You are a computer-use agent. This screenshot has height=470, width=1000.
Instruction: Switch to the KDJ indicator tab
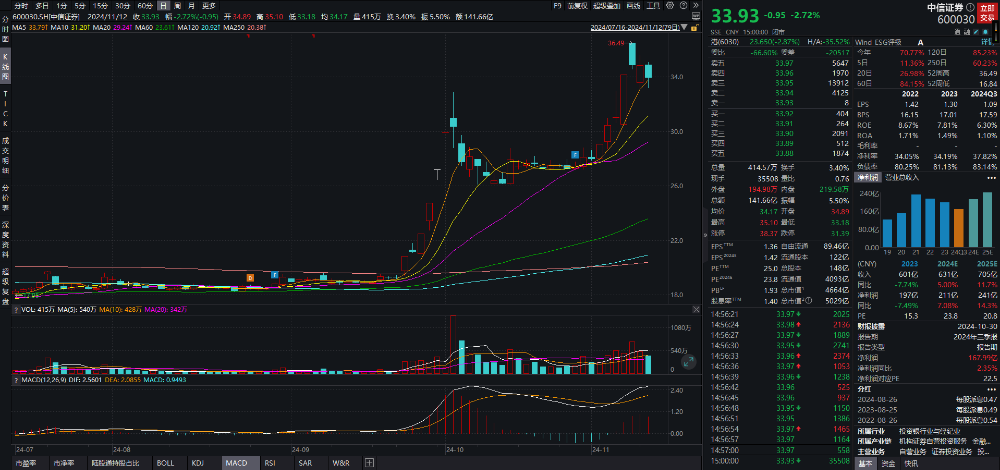[198, 463]
